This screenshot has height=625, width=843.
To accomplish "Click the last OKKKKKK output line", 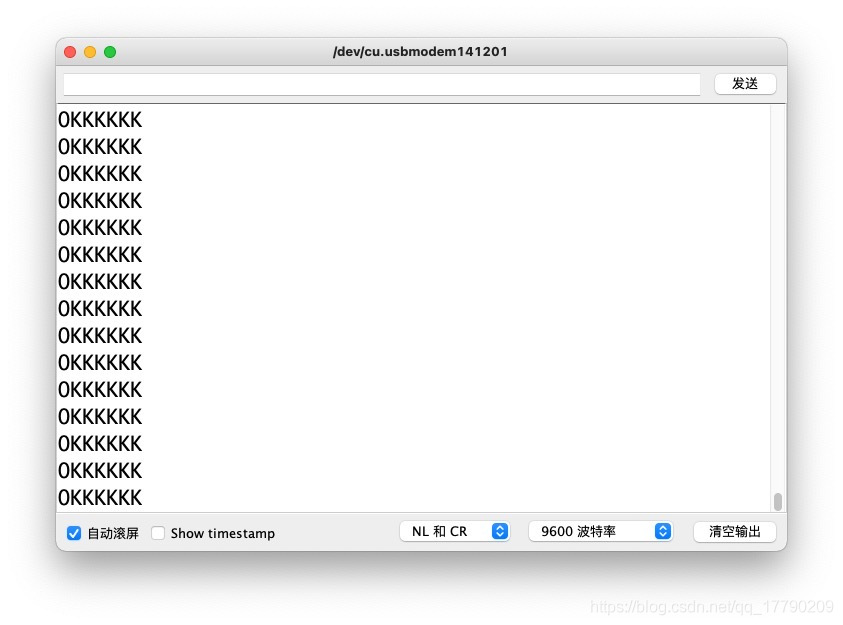I will pyautogui.click(x=100, y=498).
